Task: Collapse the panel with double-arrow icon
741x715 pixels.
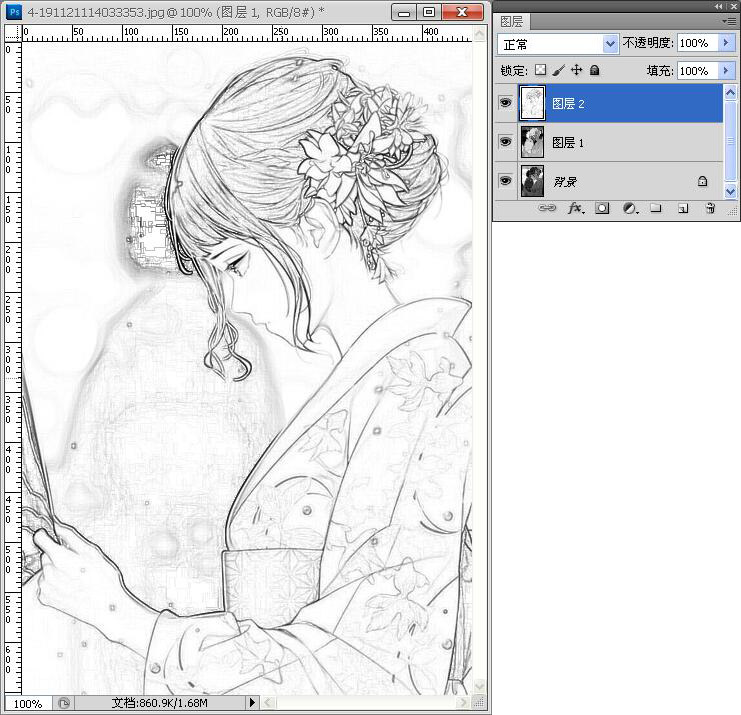Action: click(718, 6)
